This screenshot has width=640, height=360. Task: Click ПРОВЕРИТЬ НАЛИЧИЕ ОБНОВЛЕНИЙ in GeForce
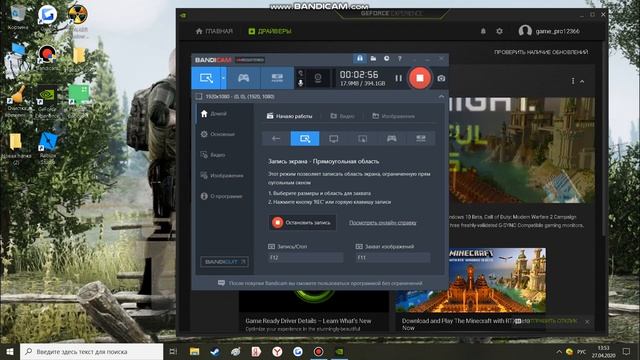tap(541, 52)
